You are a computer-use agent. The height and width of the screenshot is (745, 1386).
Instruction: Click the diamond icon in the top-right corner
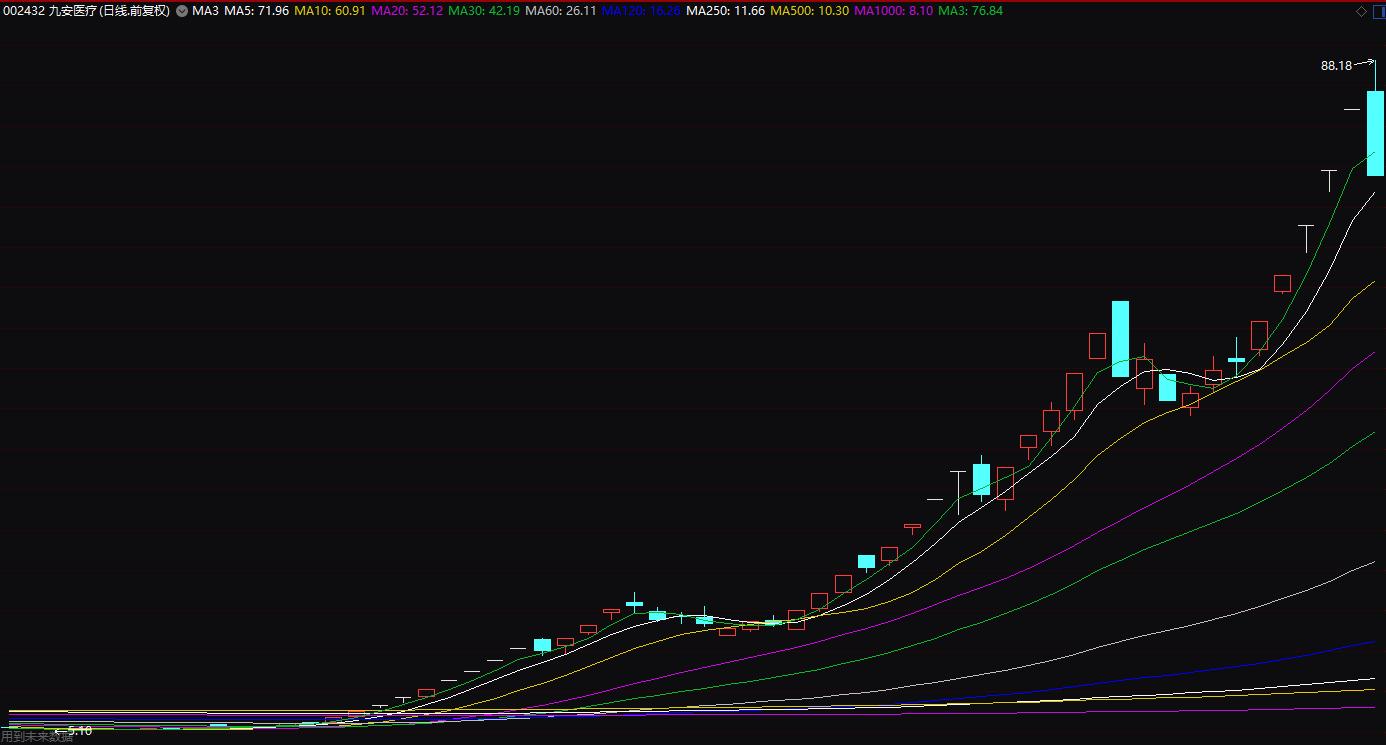point(1360,11)
